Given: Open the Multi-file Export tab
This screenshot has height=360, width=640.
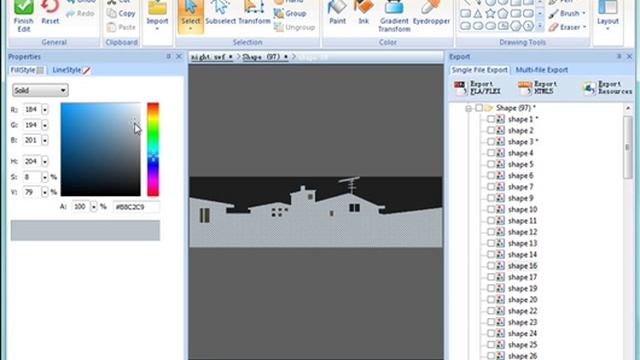Looking at the screenshot, I should [542, 70].
